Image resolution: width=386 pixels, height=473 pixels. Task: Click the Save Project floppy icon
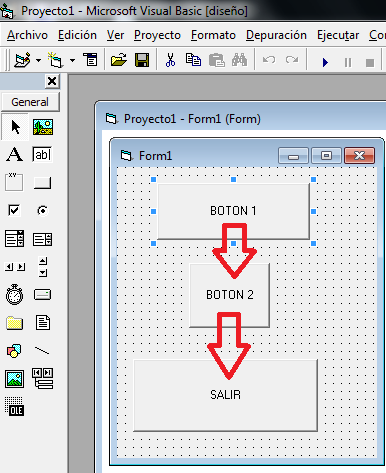pyautogui.click(x=142, y=60)
